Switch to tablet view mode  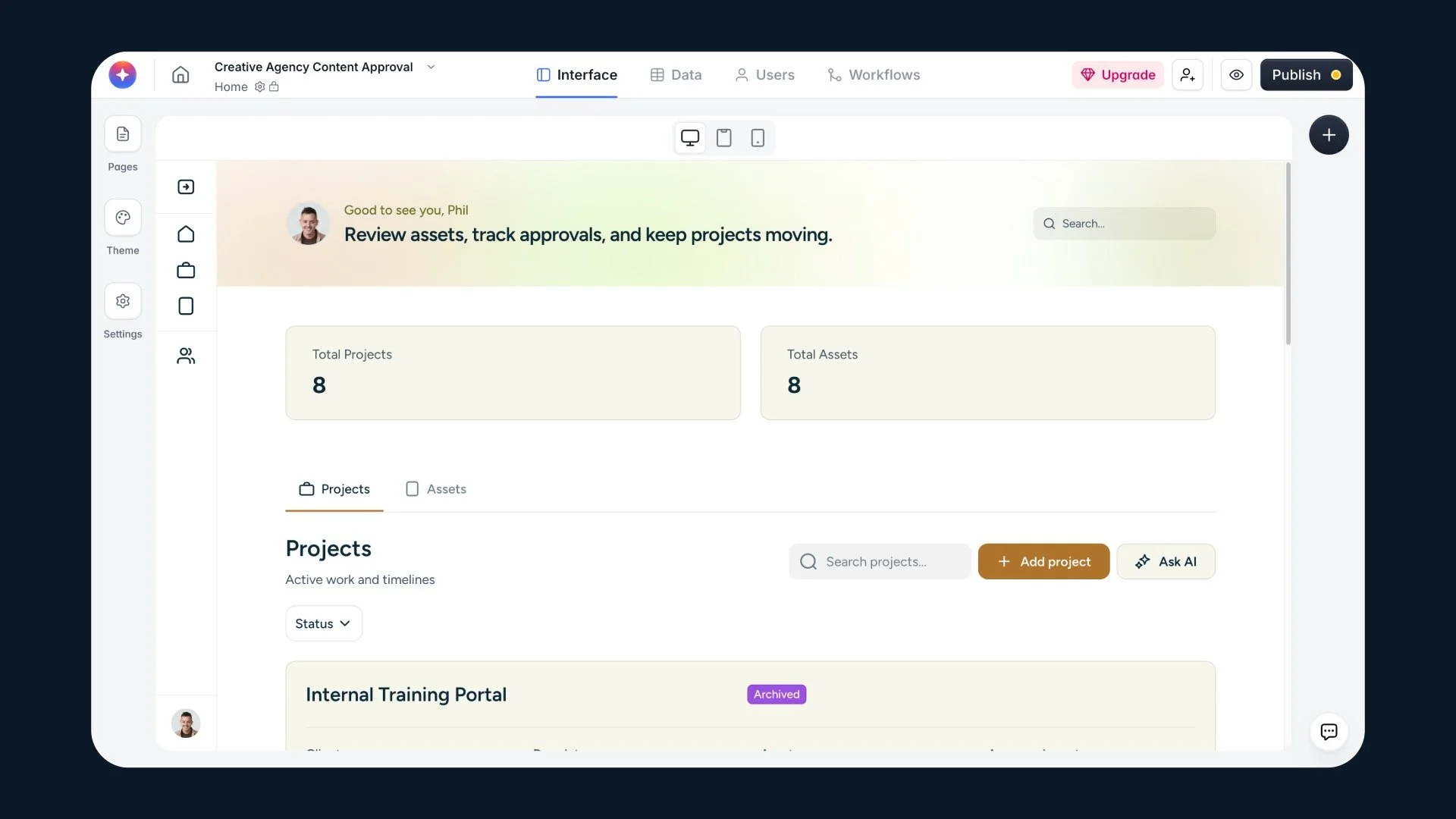pos(724,138)
